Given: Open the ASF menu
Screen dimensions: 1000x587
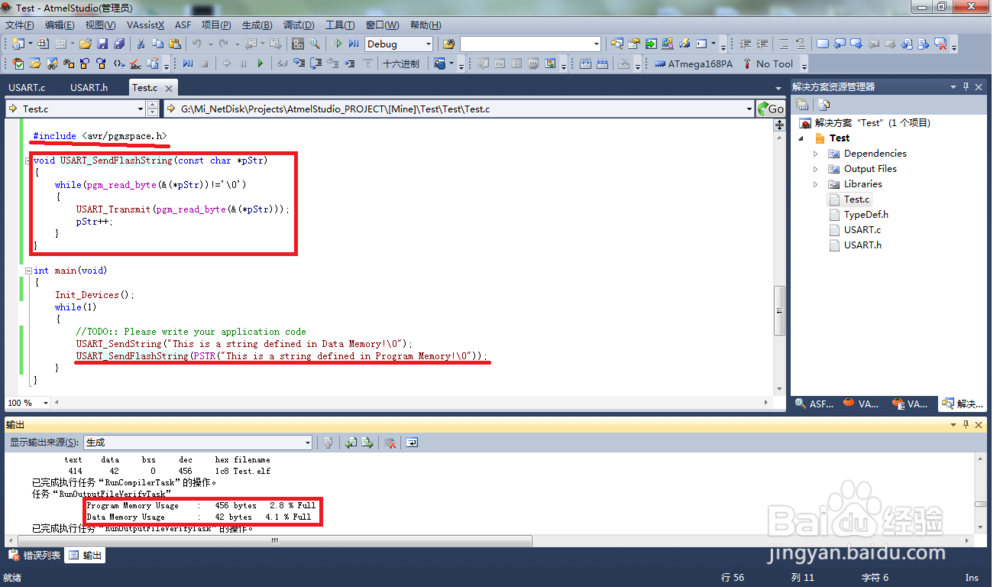Looking at the screenshot, I should pos(183,25).
